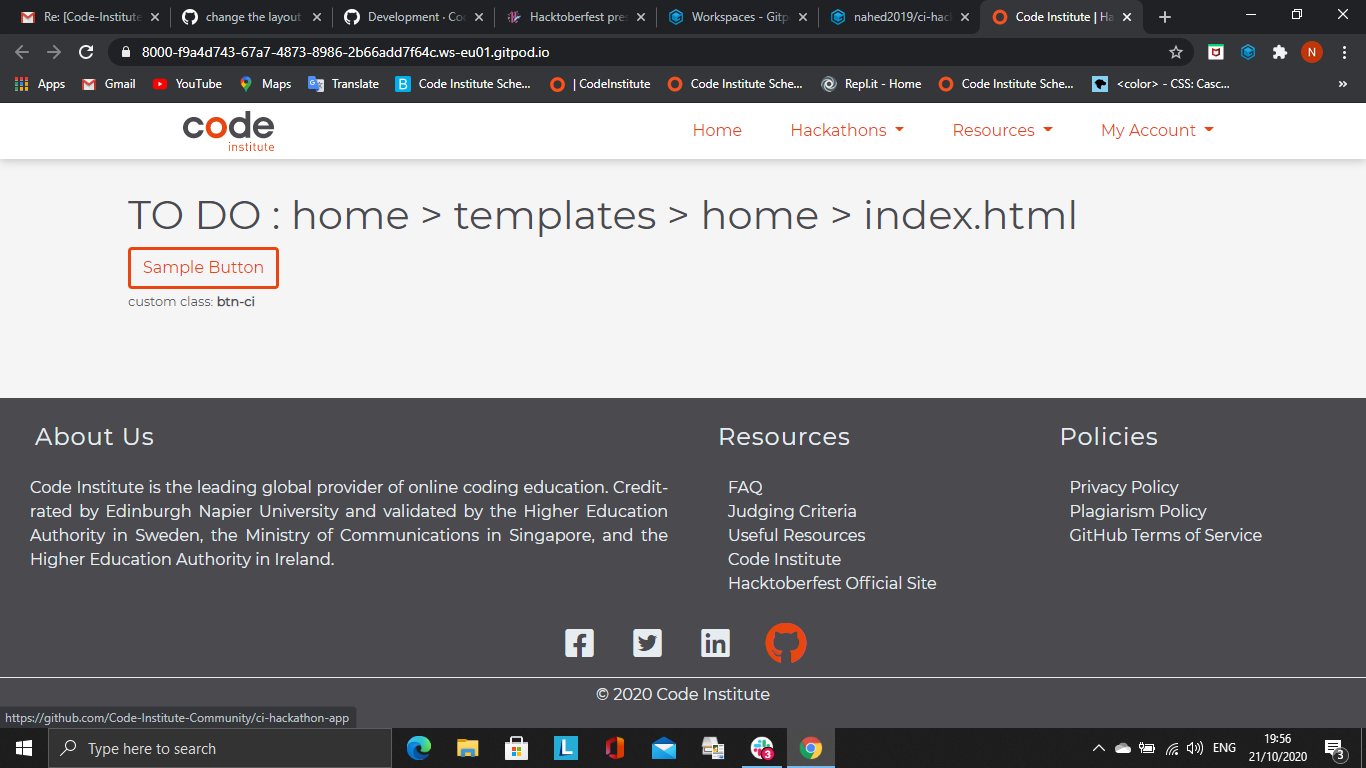Click the Windows search box
Image resolution: width=1366 pixels, height=768 pixels.
[220, 748]
